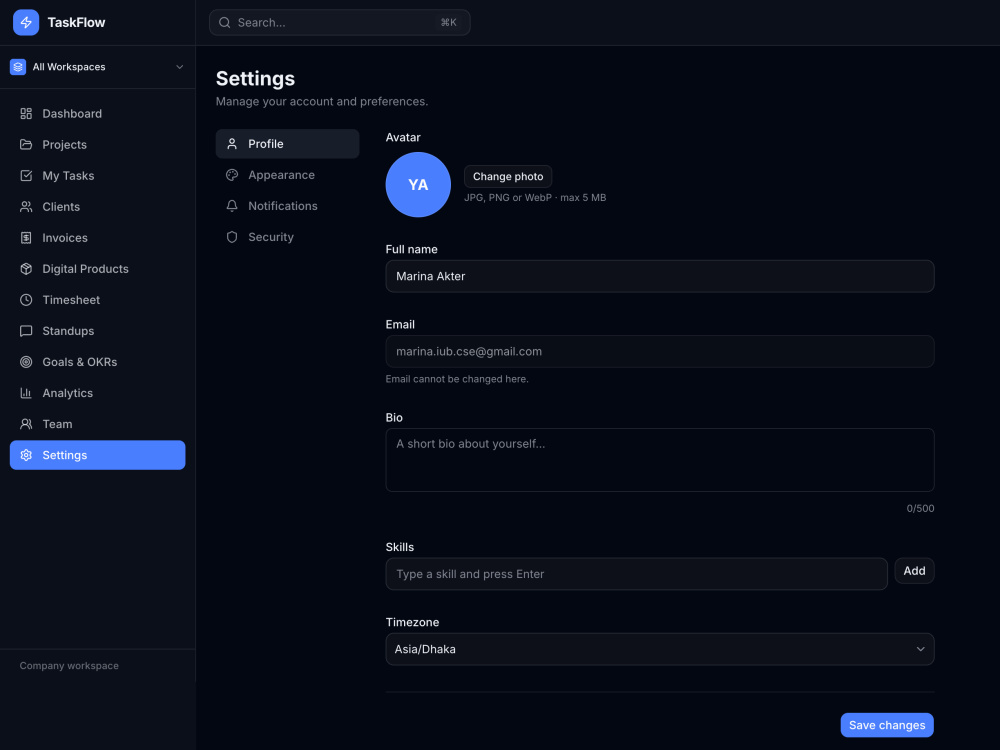Click the TaskFlow brand name
Viewport: 1000px width, 750px height.
coord(77,22)
